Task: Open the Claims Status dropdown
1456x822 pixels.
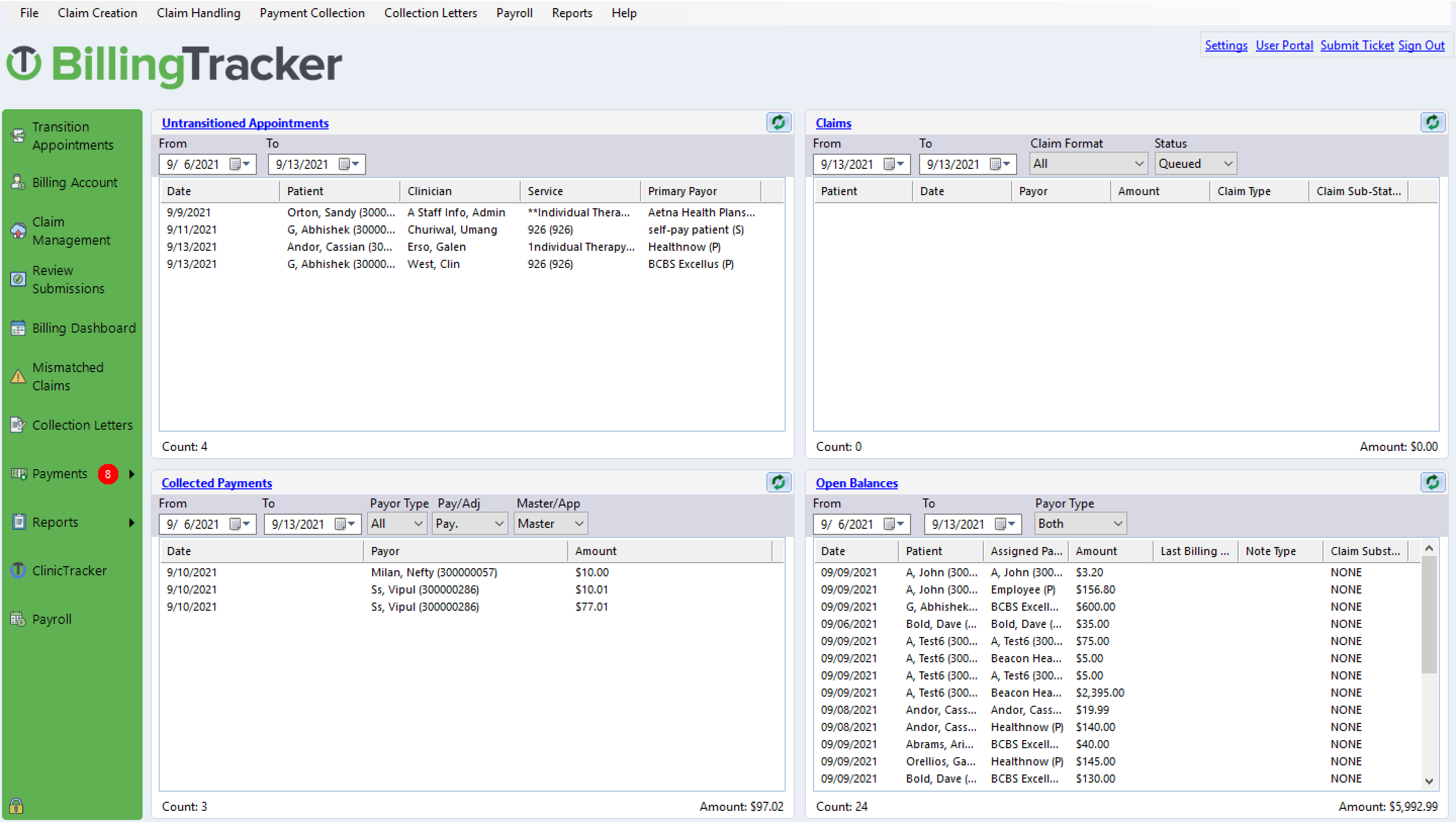Action: coord(1195,163)
